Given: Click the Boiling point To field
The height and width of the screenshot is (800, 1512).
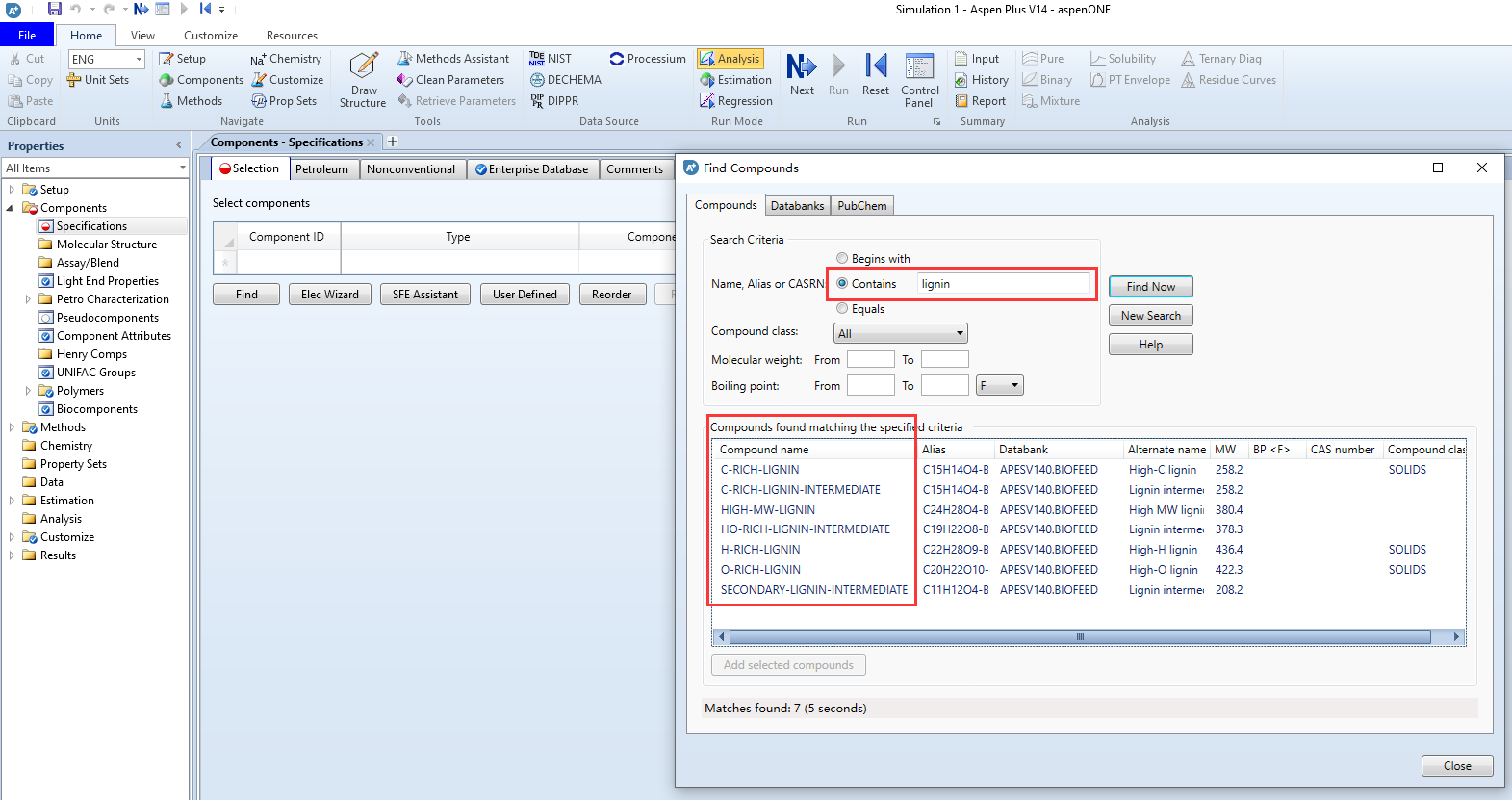Looking at the screenshot, I should click(944, 385).
